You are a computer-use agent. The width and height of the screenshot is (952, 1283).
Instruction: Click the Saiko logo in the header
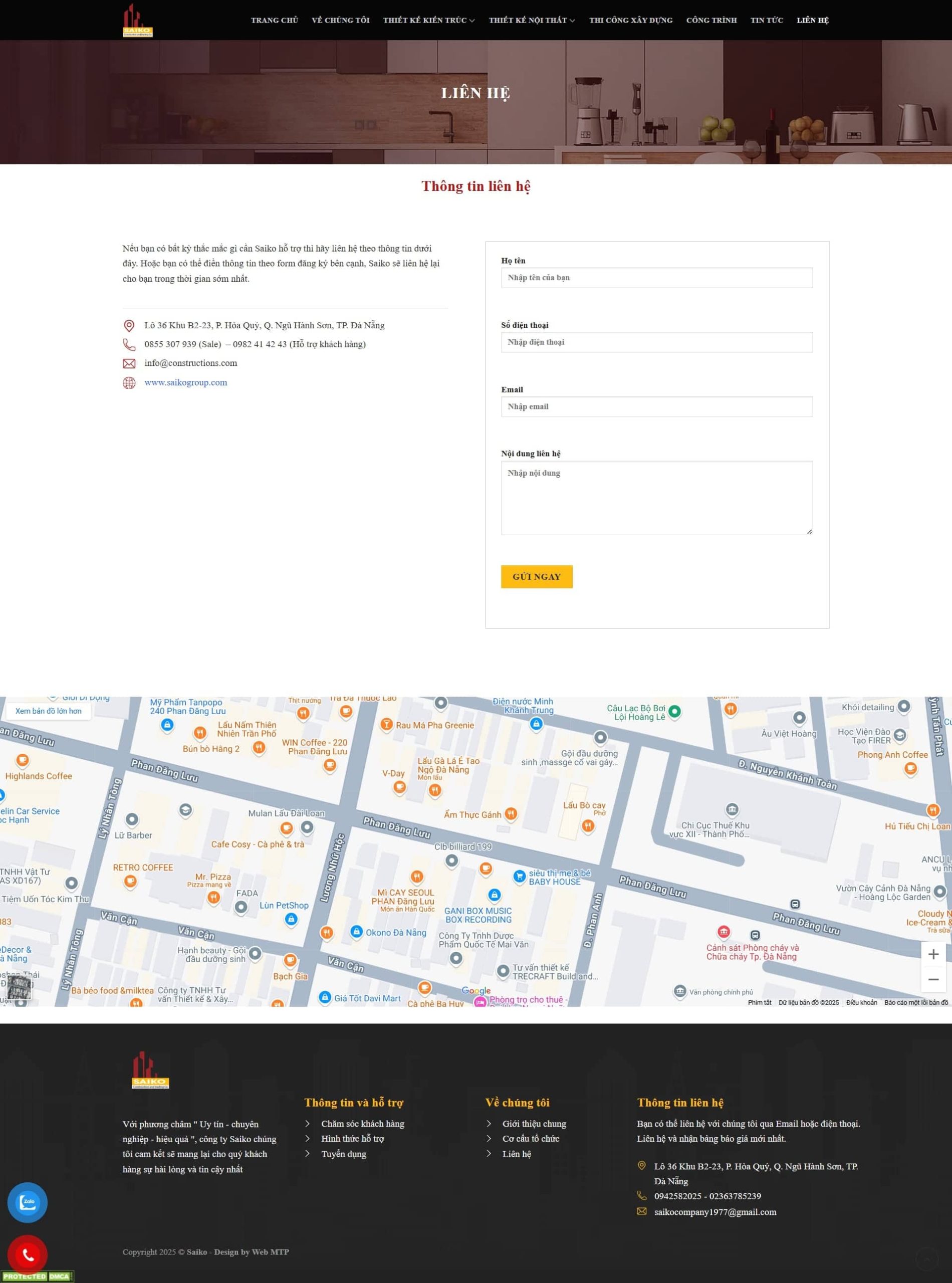click(x=137, y=20)
